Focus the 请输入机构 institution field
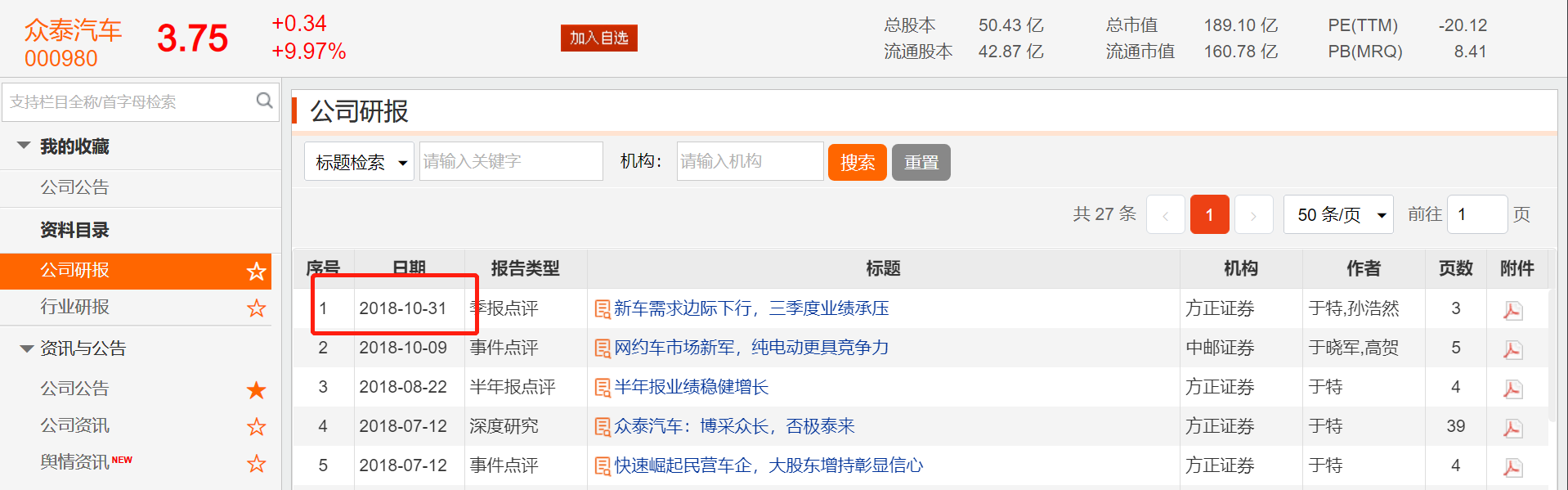The height and width of the screenshot is (490, 1568). coord(750,161)
